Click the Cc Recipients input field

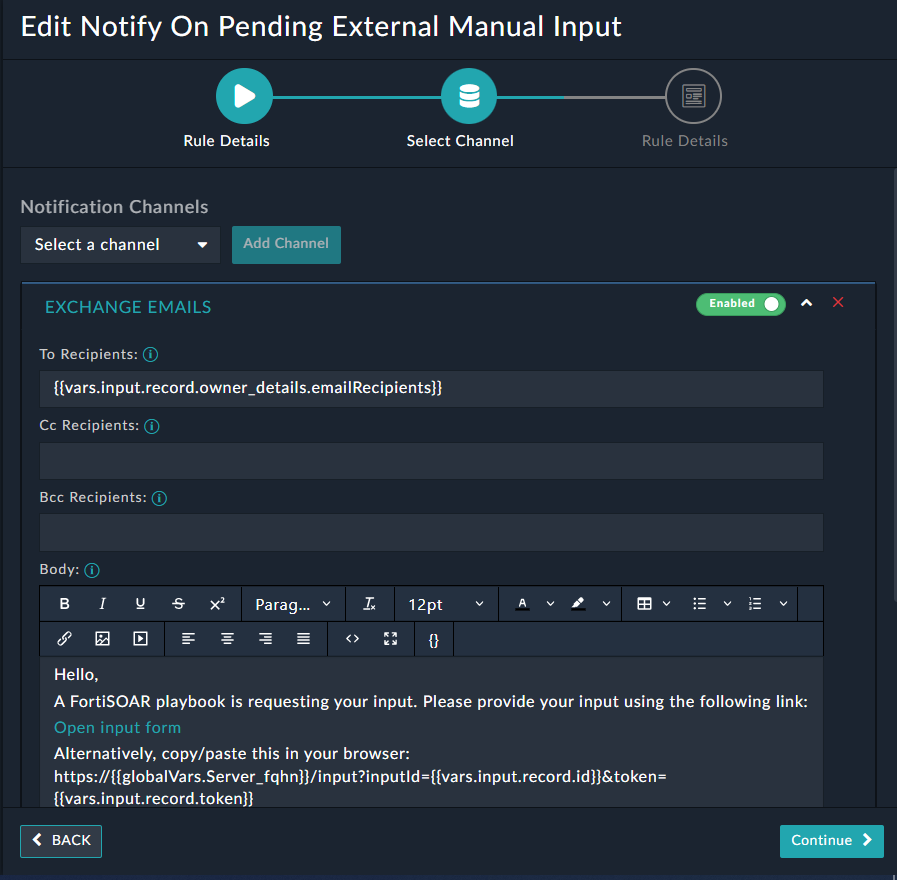[430, 461]
